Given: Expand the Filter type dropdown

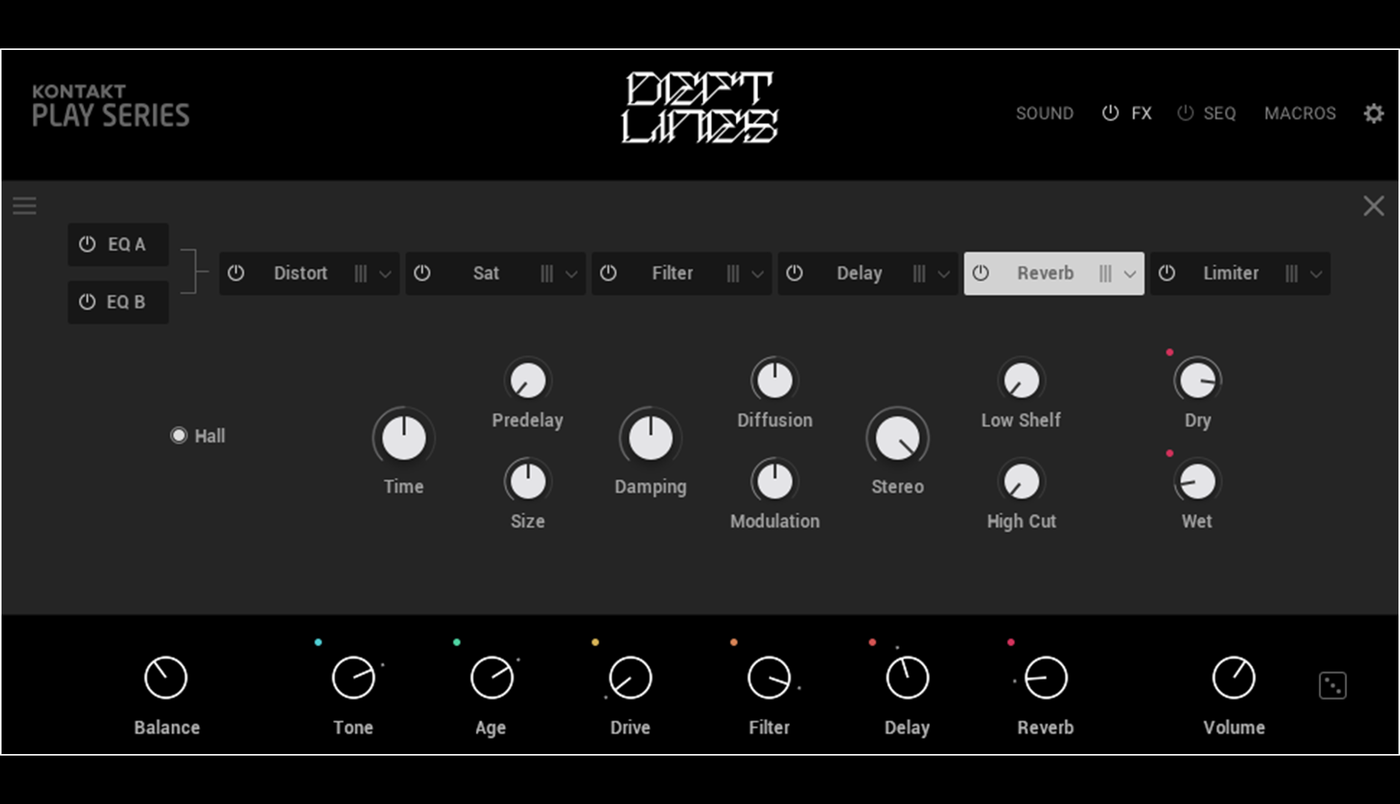Looking at the screenshot, I should (757, 274).
